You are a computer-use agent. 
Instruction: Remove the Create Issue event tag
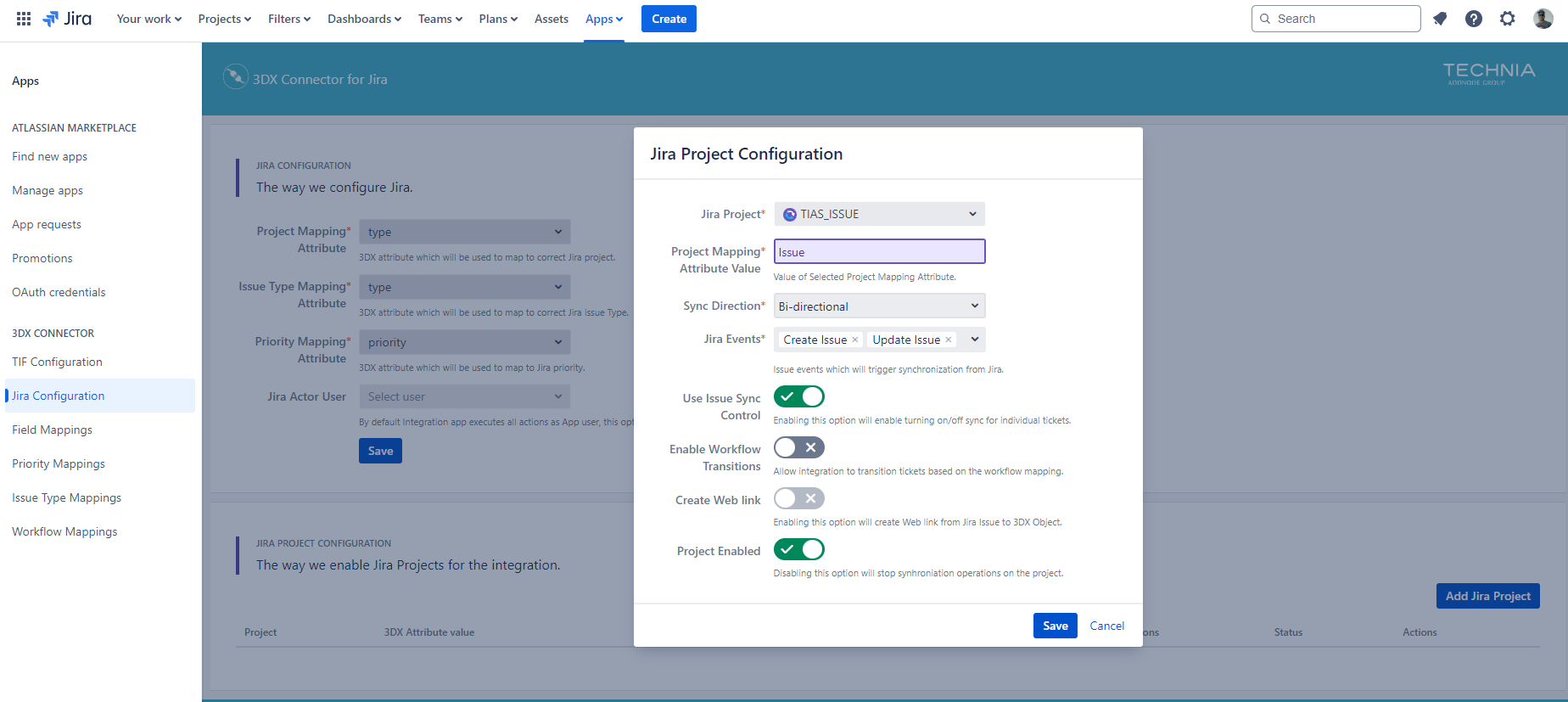click(x=855, y=340)
